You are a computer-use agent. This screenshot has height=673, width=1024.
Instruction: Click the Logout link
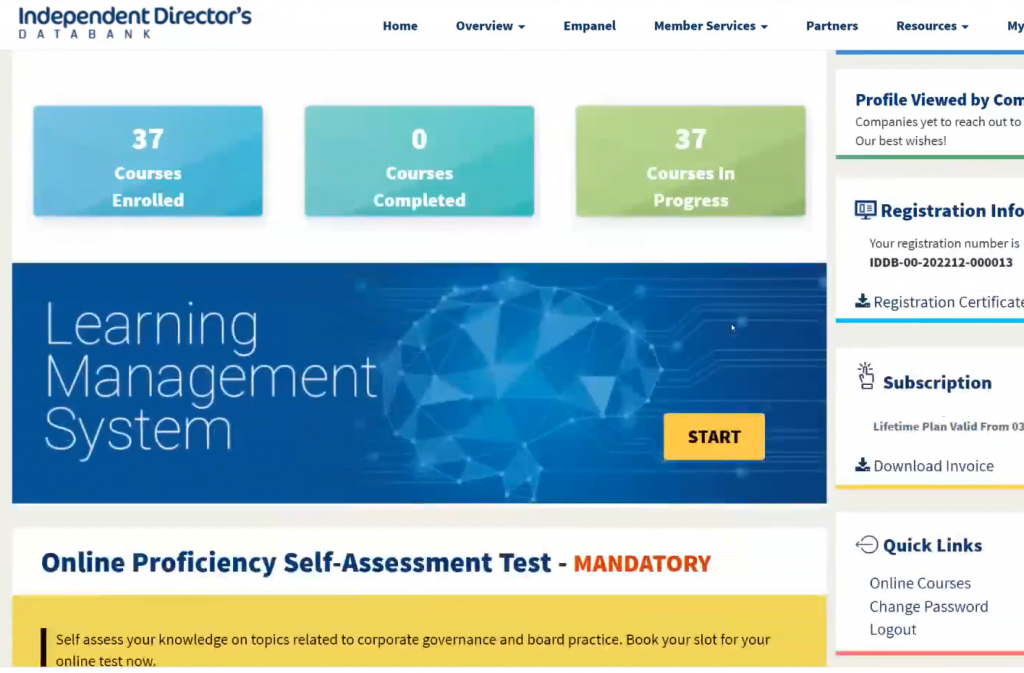click(x=892, y=629)
